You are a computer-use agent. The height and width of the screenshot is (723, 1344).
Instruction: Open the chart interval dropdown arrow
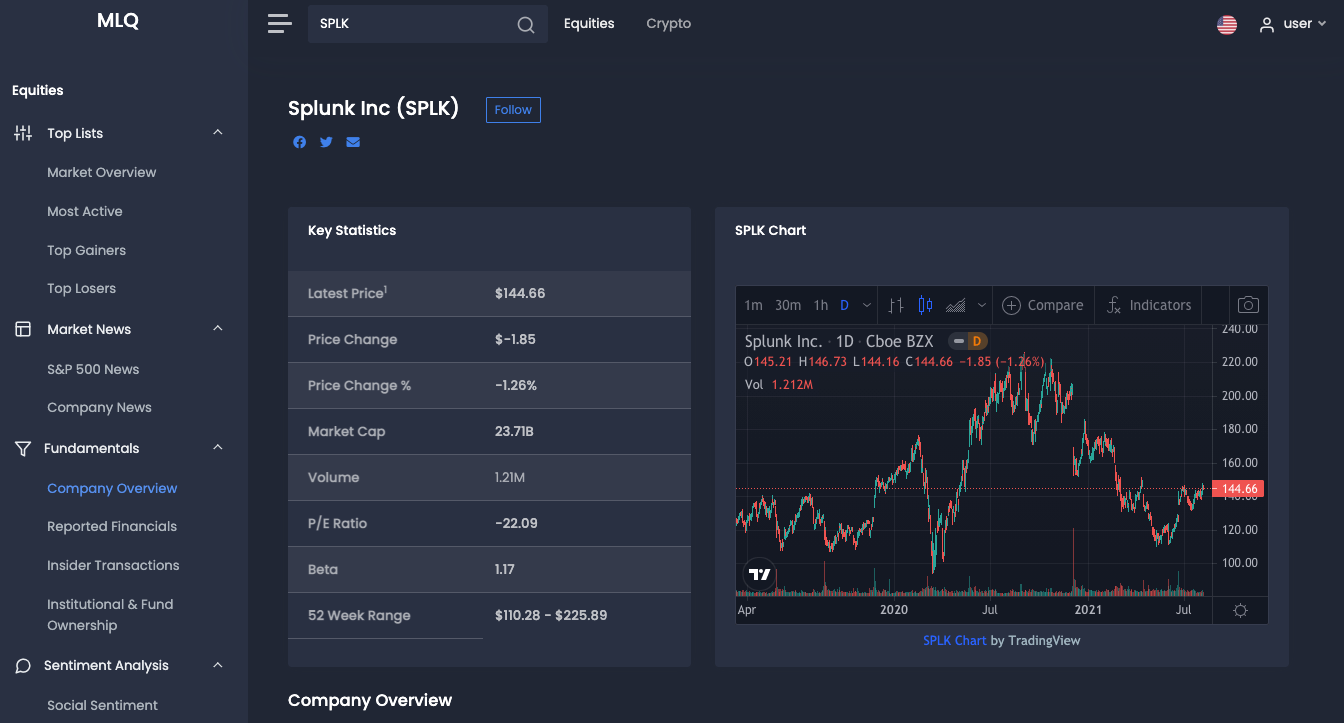point(867,305)
